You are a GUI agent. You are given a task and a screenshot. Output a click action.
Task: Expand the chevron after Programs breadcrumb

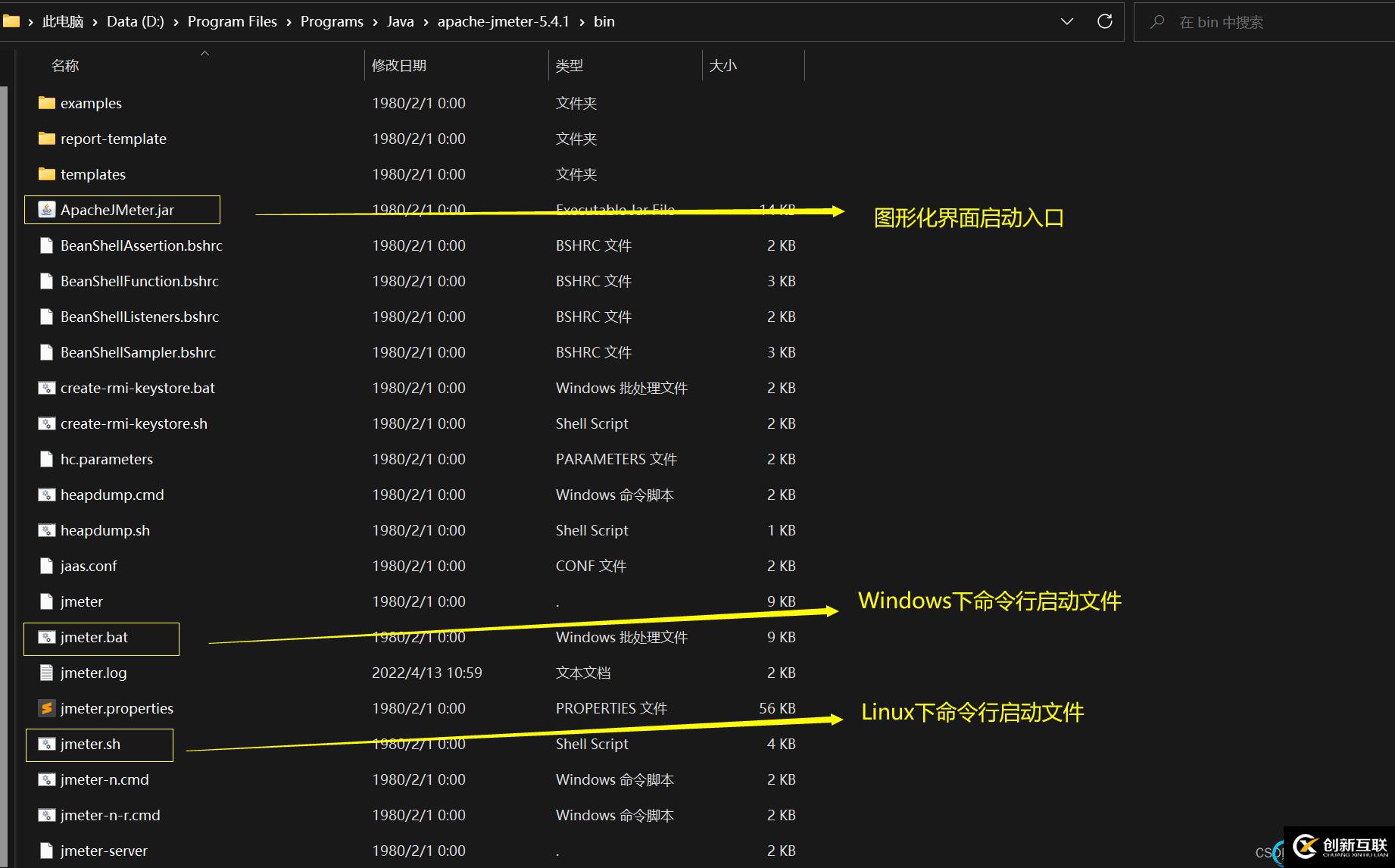pyautogui.click(x=375, y=22)
